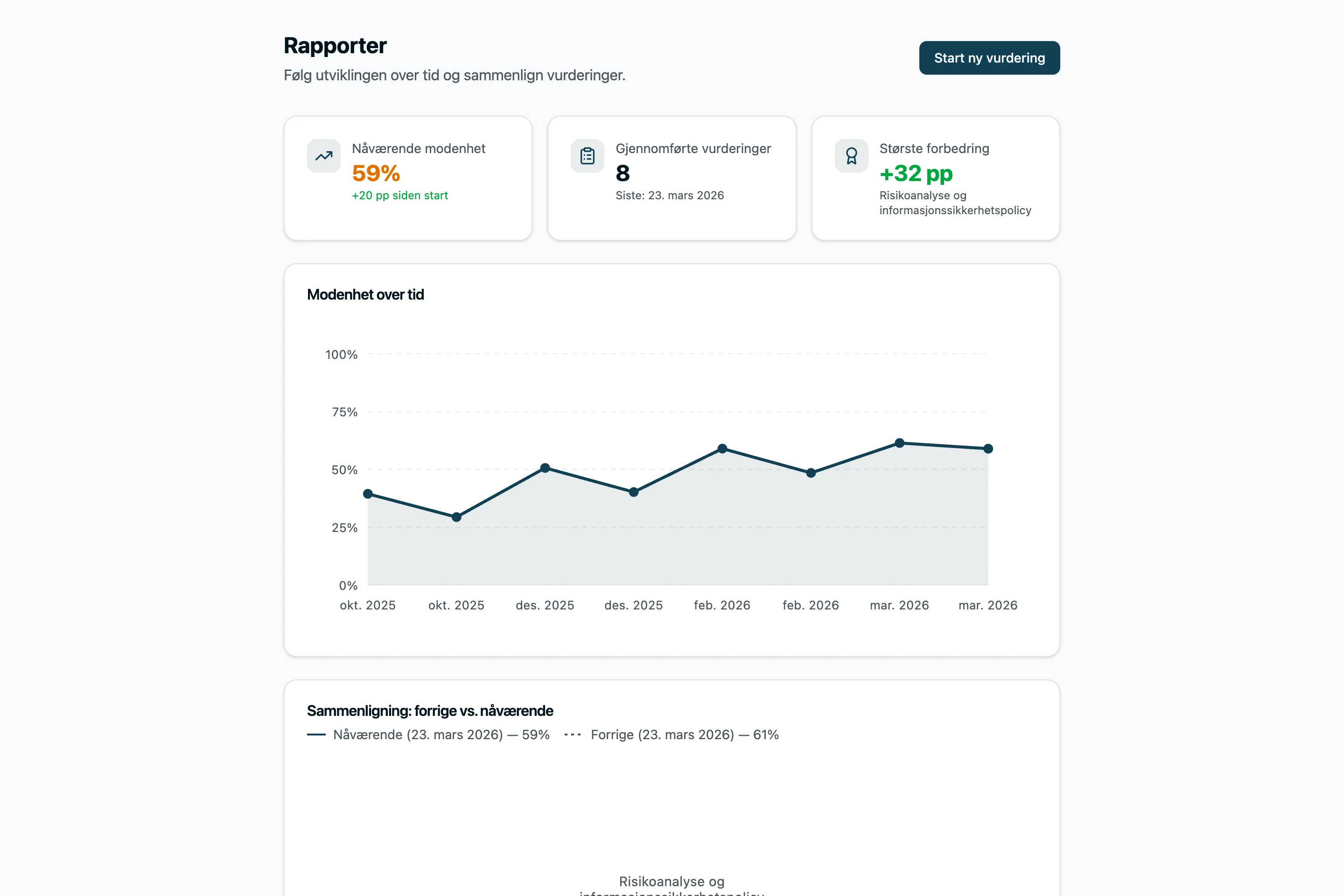Click the trending-up icon in Nåværende modenhet card

[x=323, y=155]
